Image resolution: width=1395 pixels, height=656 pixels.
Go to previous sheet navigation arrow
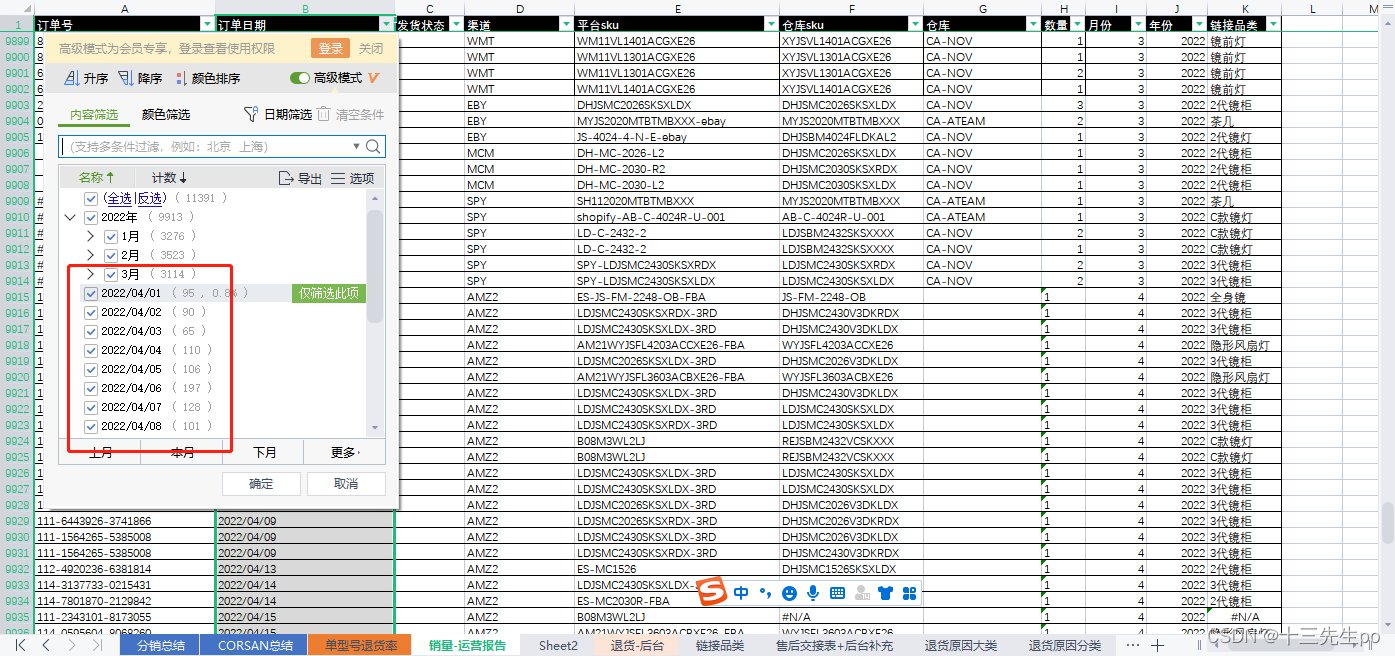[46, 646]
